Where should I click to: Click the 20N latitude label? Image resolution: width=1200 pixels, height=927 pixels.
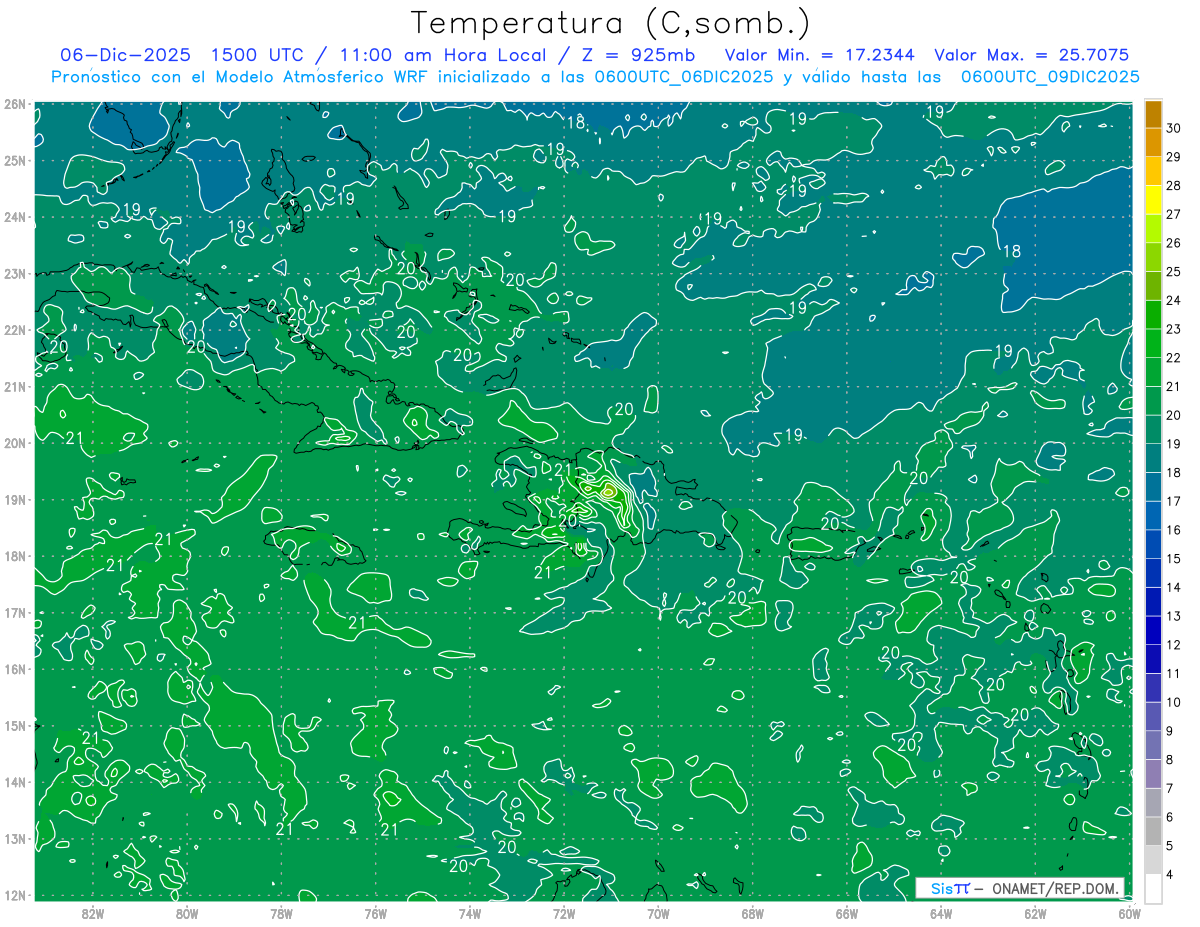tap(15, 443)
